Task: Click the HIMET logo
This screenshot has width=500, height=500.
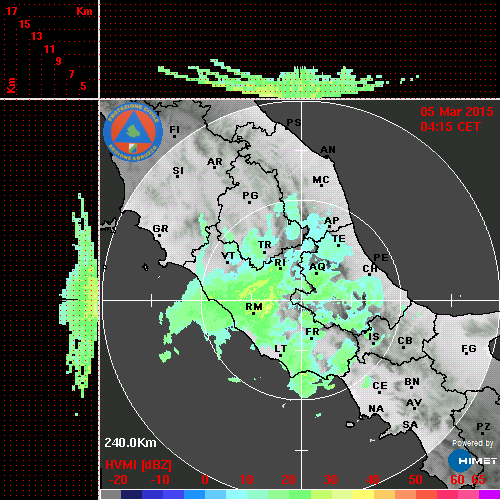Action: [473, 461]
